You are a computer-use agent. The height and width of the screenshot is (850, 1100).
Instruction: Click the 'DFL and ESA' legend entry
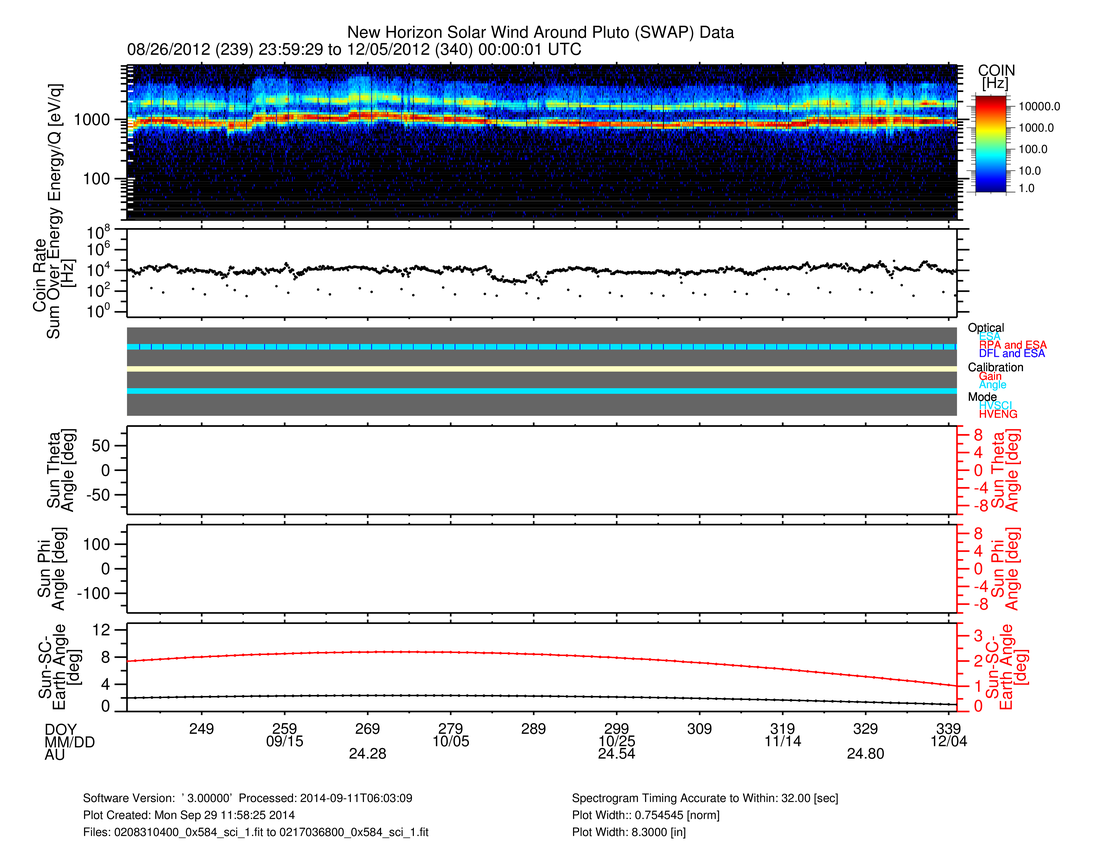point(1012,354)
